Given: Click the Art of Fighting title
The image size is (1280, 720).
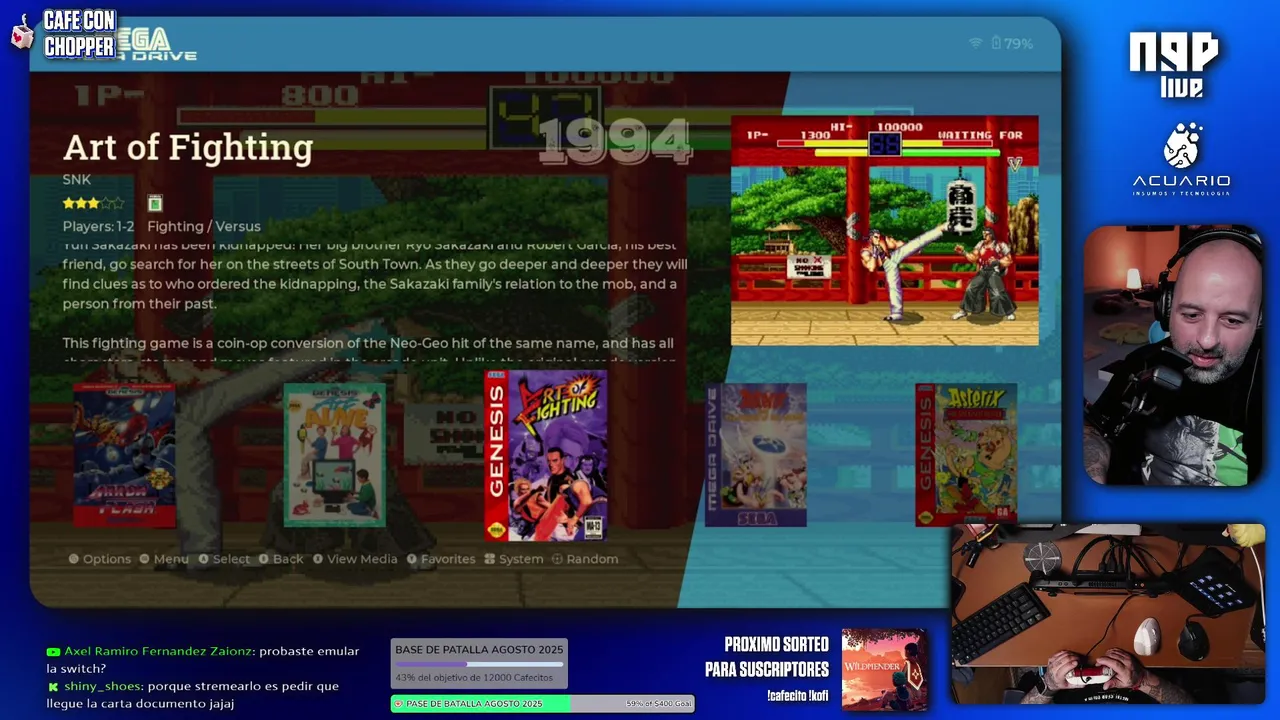Looking at the screenshot, I should (188, 147).
